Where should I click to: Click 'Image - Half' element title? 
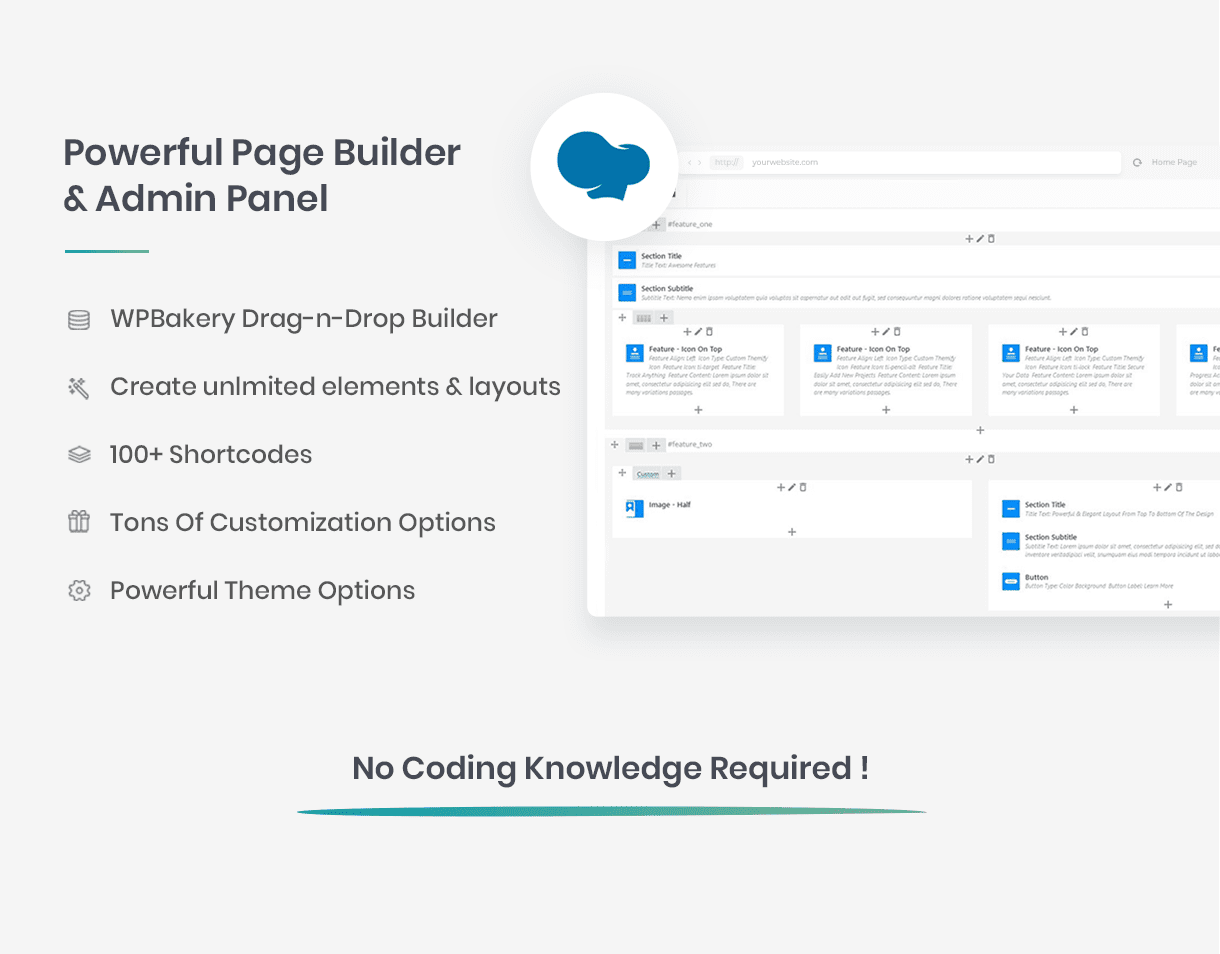click(670, 505)
